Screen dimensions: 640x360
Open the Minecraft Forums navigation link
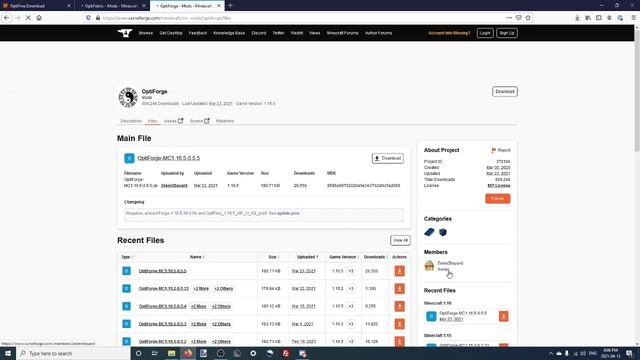point(342,33)
